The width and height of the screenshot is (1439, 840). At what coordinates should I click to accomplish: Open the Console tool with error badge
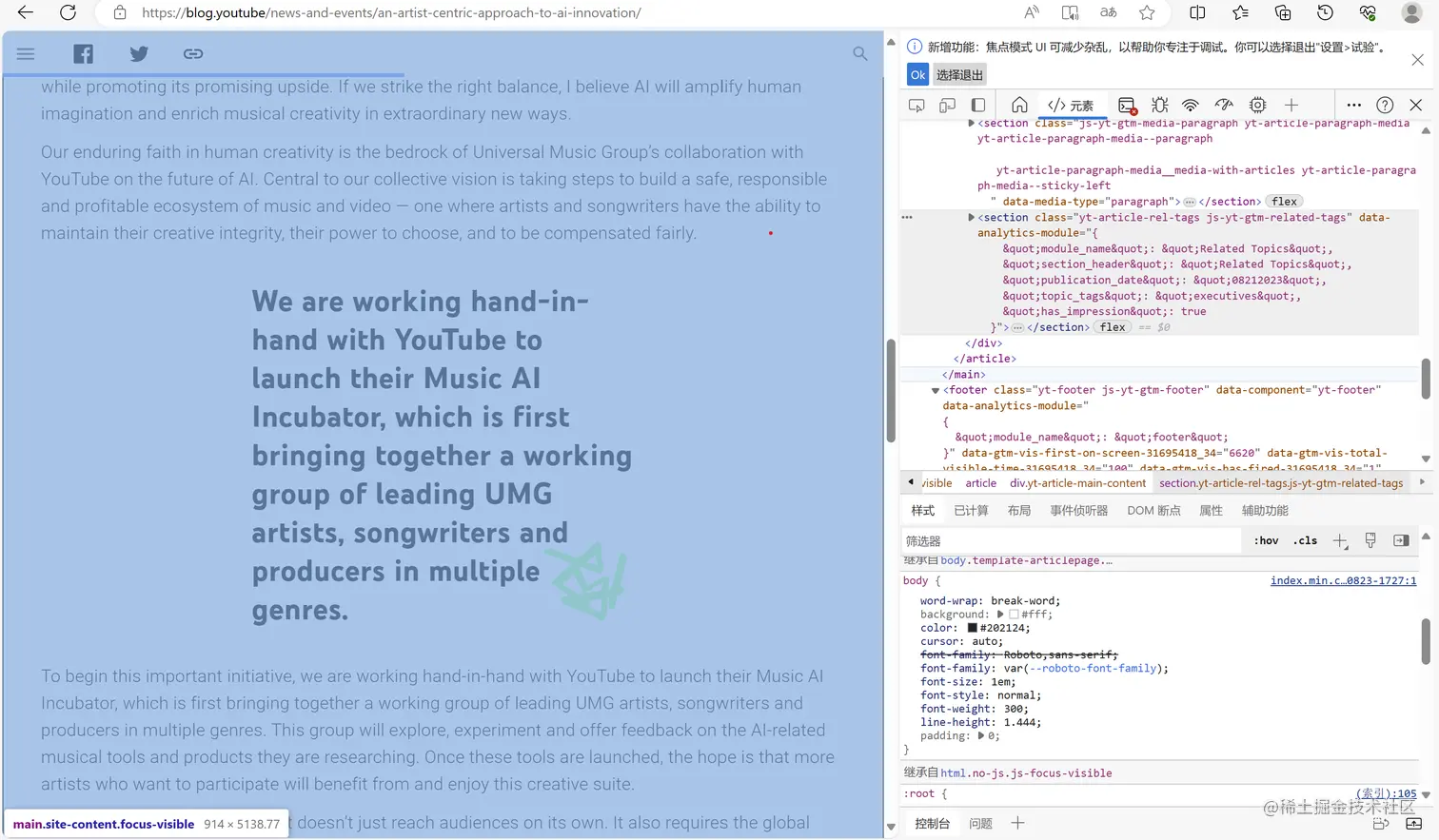pyautogui.click(x=1127, y=105)
